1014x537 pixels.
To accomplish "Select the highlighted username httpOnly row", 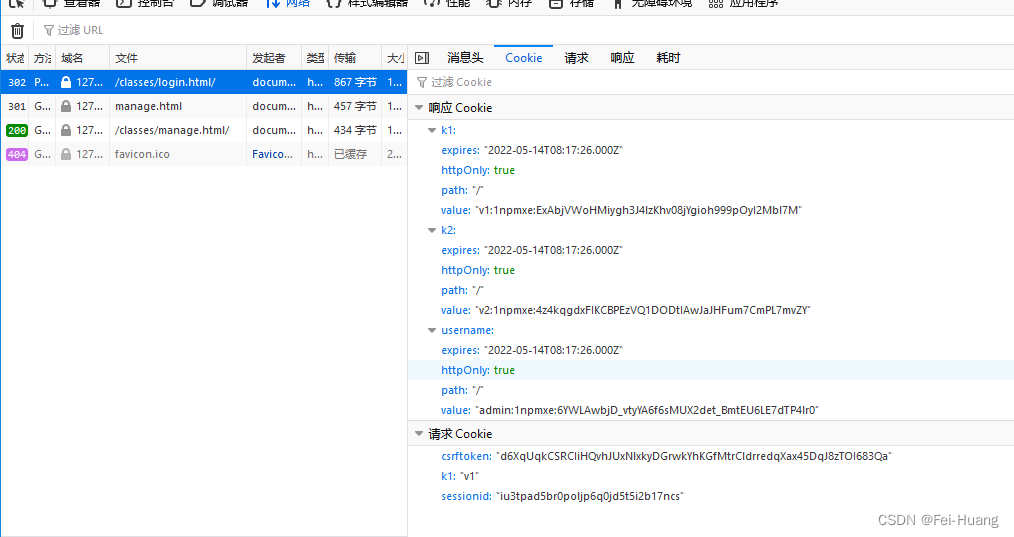I will click(x=711, y=370).
